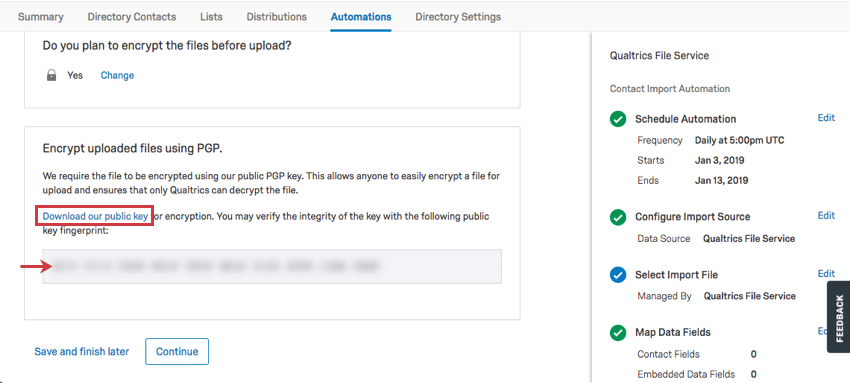Viewport: 850px width, 383px height.
Task: Switch to the Directory Contacts tab
Action: pyautogui.click(x=132, y=17)
